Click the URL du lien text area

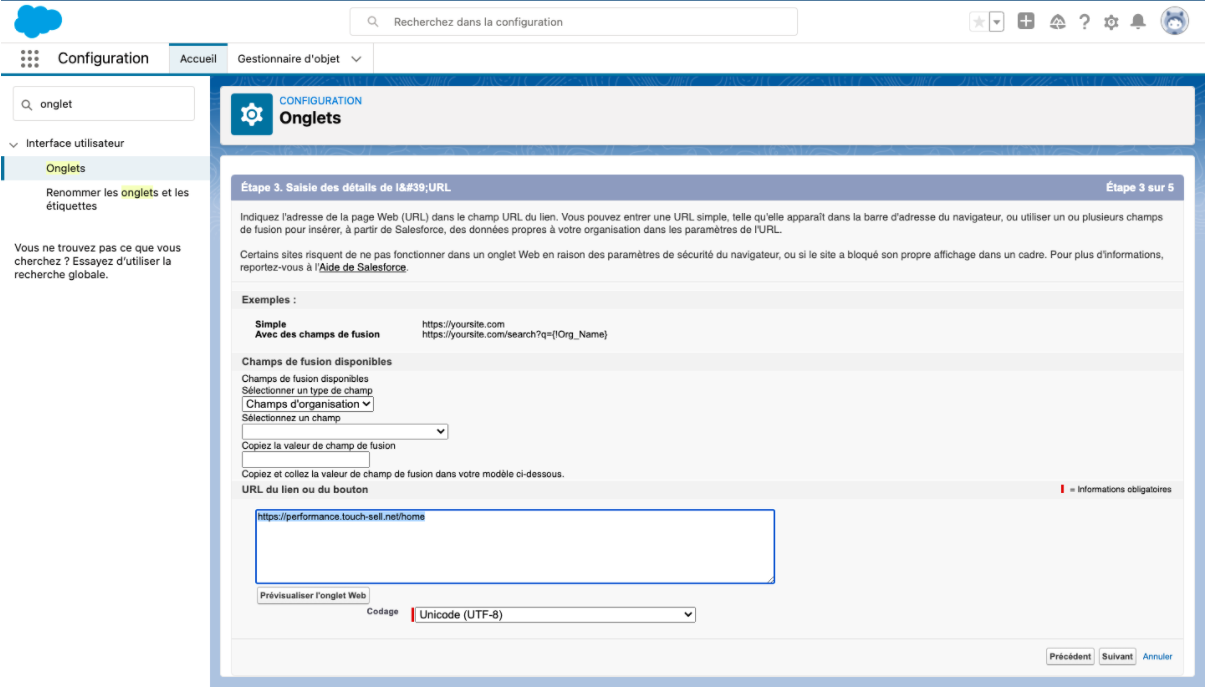tap(515, 546)
